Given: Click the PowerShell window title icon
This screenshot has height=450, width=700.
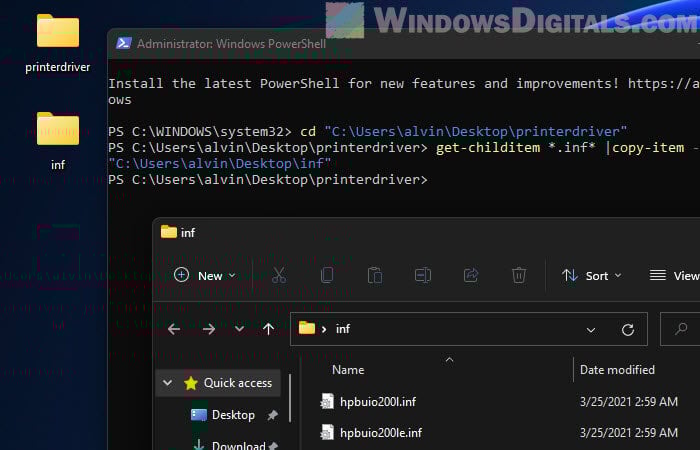Looking at the screenshot, I should [x=123, y=43].
